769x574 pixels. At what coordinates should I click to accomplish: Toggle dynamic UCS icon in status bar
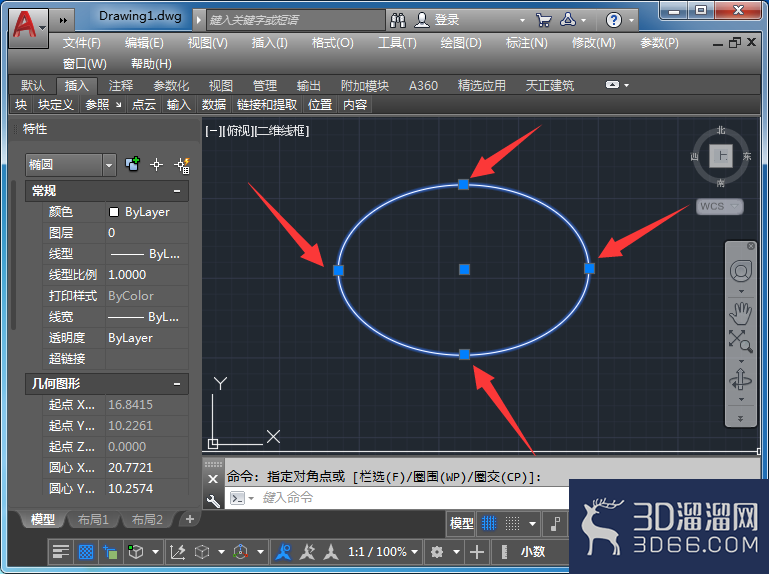(177, 552)
